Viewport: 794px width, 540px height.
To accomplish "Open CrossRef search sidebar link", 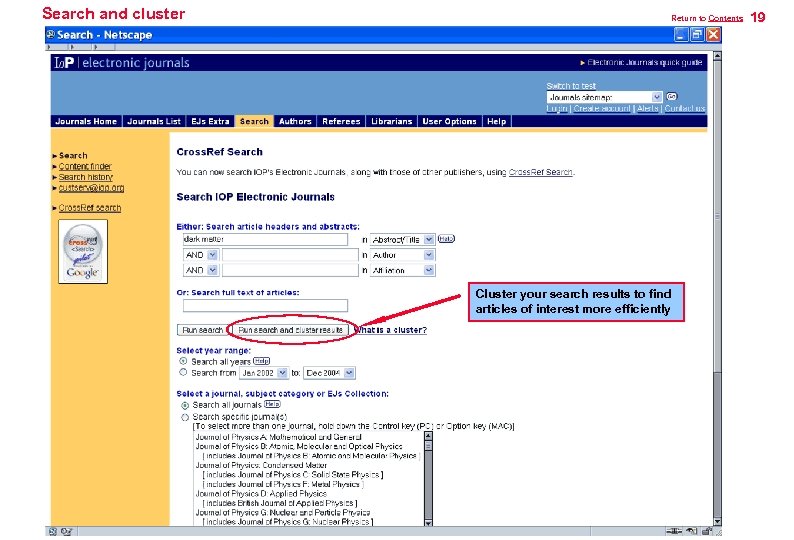I will pyautogui.click(x=90, y=208).
